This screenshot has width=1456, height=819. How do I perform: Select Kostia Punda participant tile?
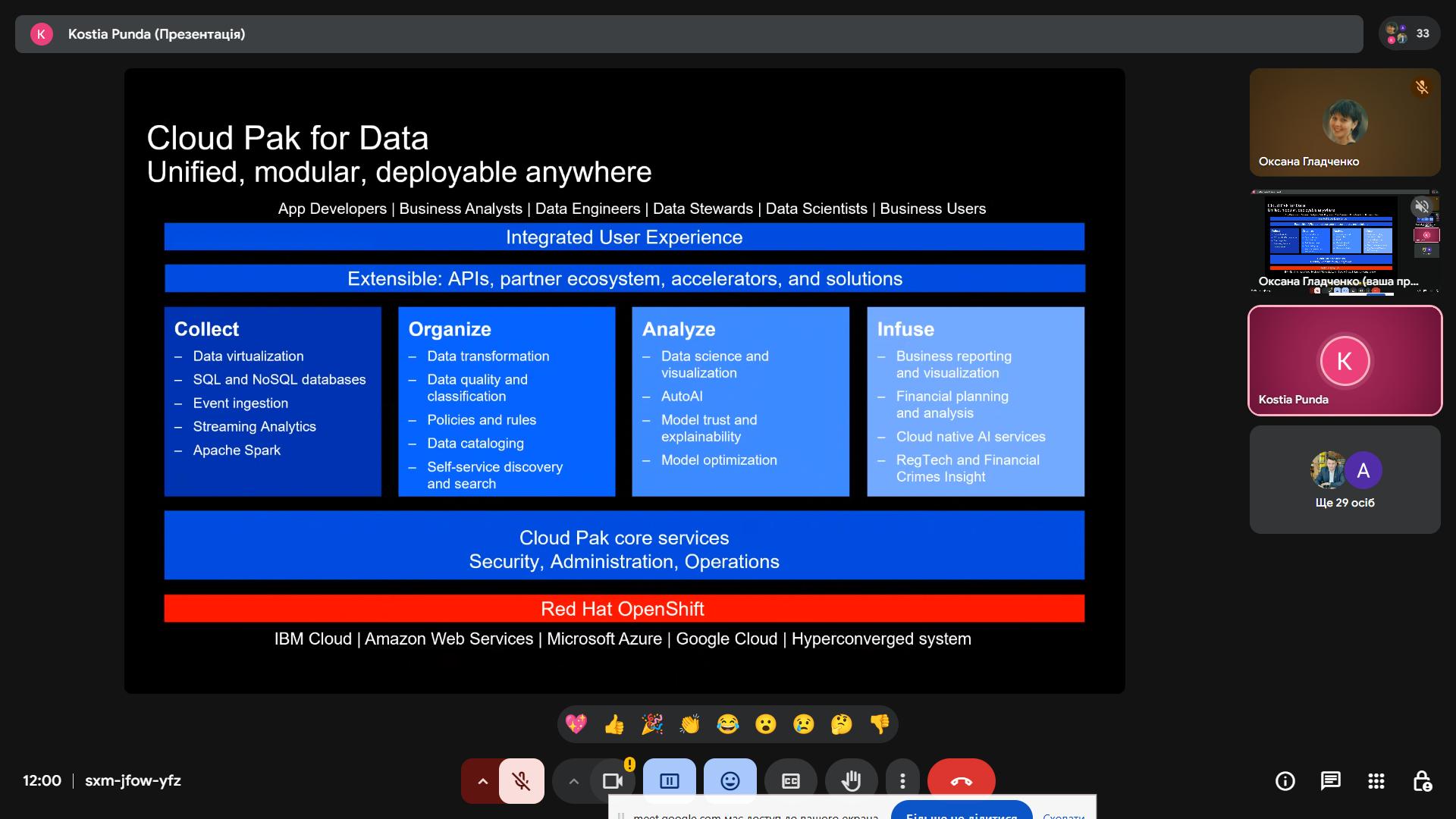click(1345, 361)
